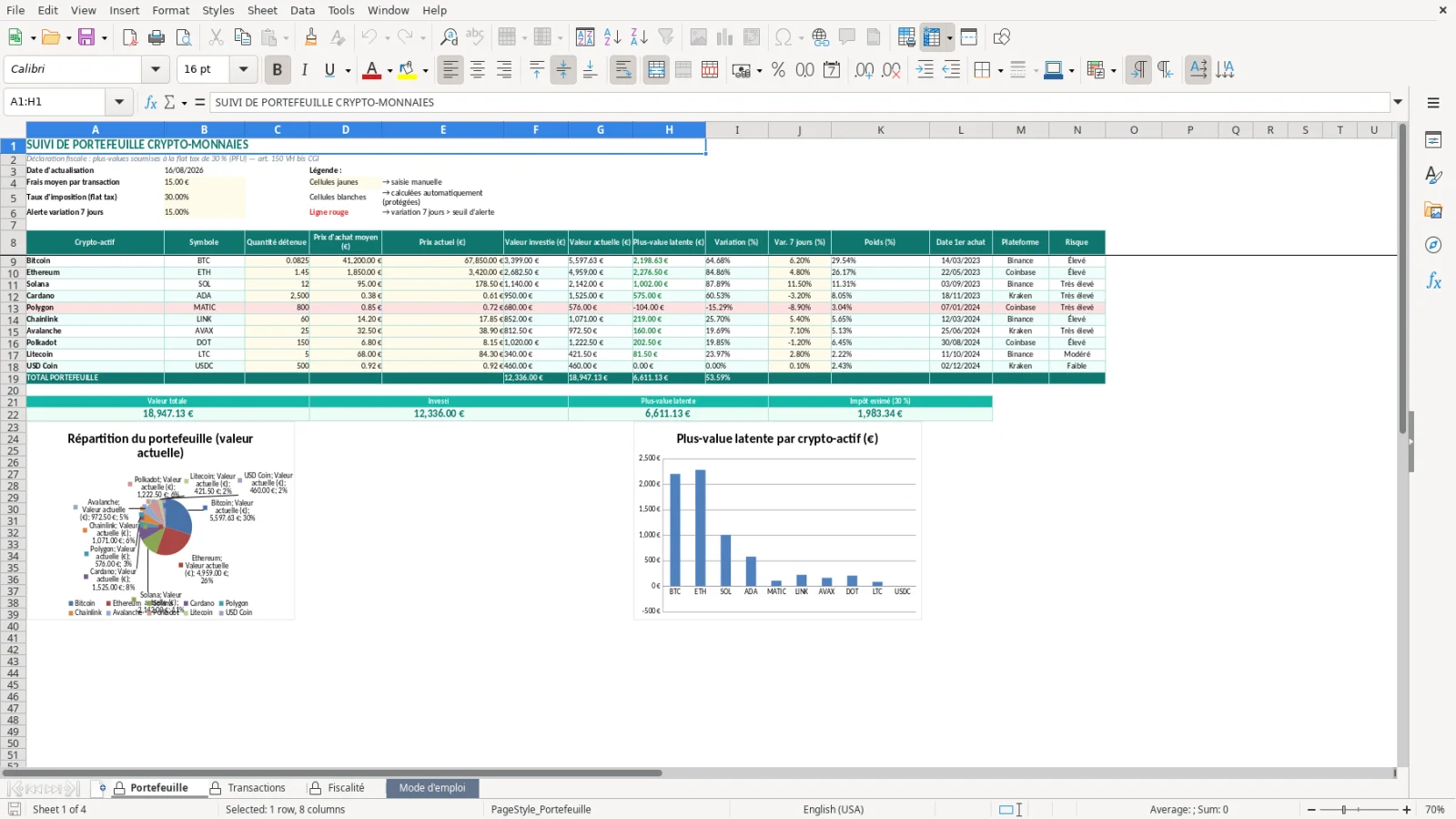Sort descending icon in toolbar
This screenshot has height=819, width=1456.
(639, 37)
